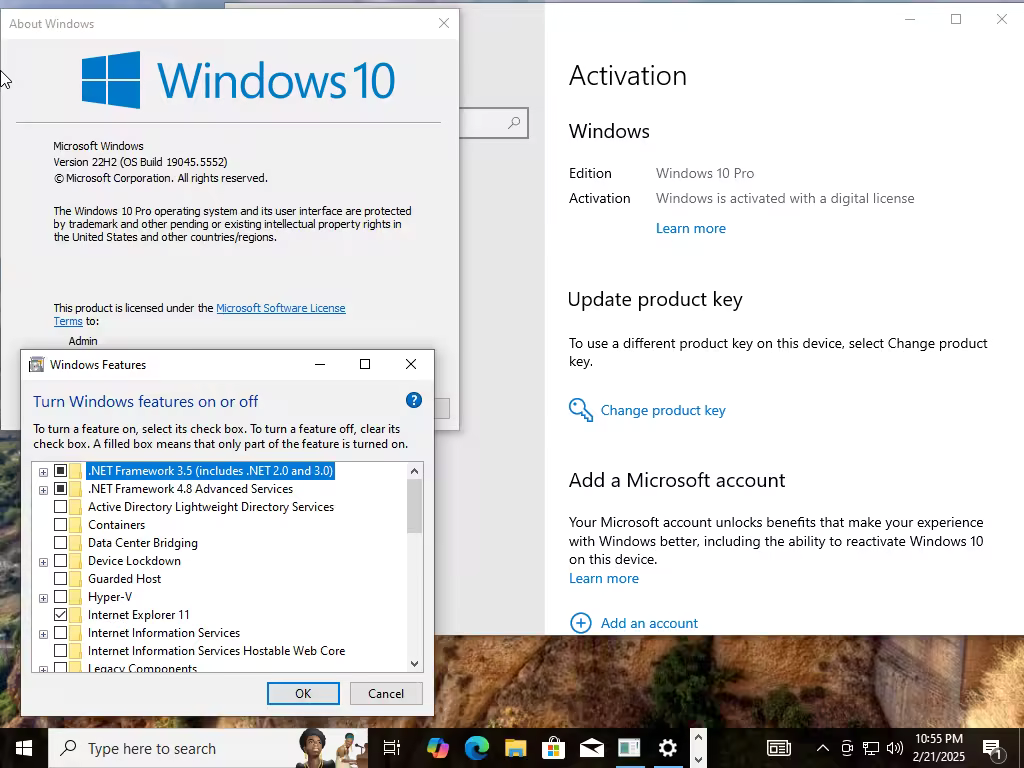The width and height of the screenshot is (1024, 768).
Task: Launch Copilot from the taskbar
Action: [x=438, y=748]
